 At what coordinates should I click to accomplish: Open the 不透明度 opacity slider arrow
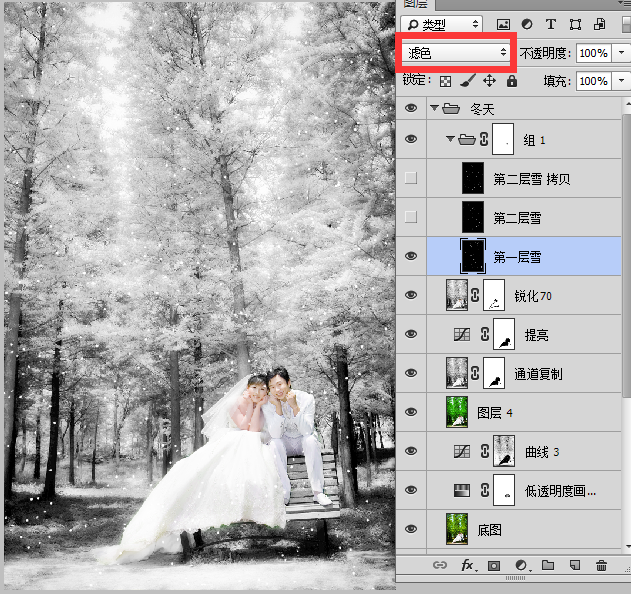click(621, 53)
